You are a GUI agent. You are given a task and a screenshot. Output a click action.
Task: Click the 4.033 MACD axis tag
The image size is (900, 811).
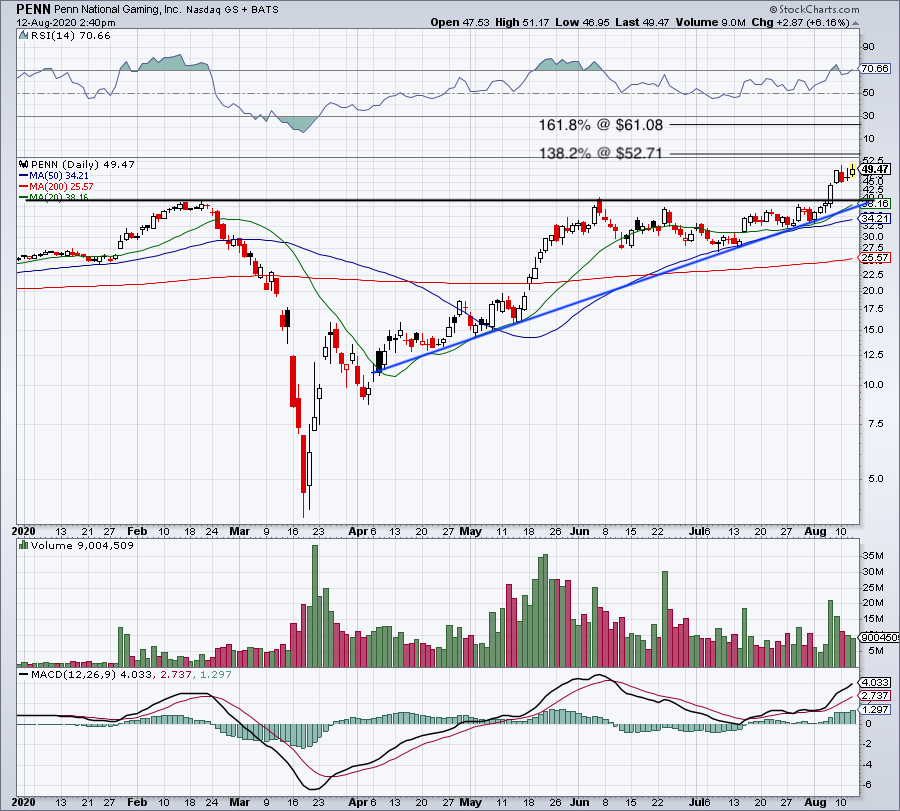pos(875,682)
